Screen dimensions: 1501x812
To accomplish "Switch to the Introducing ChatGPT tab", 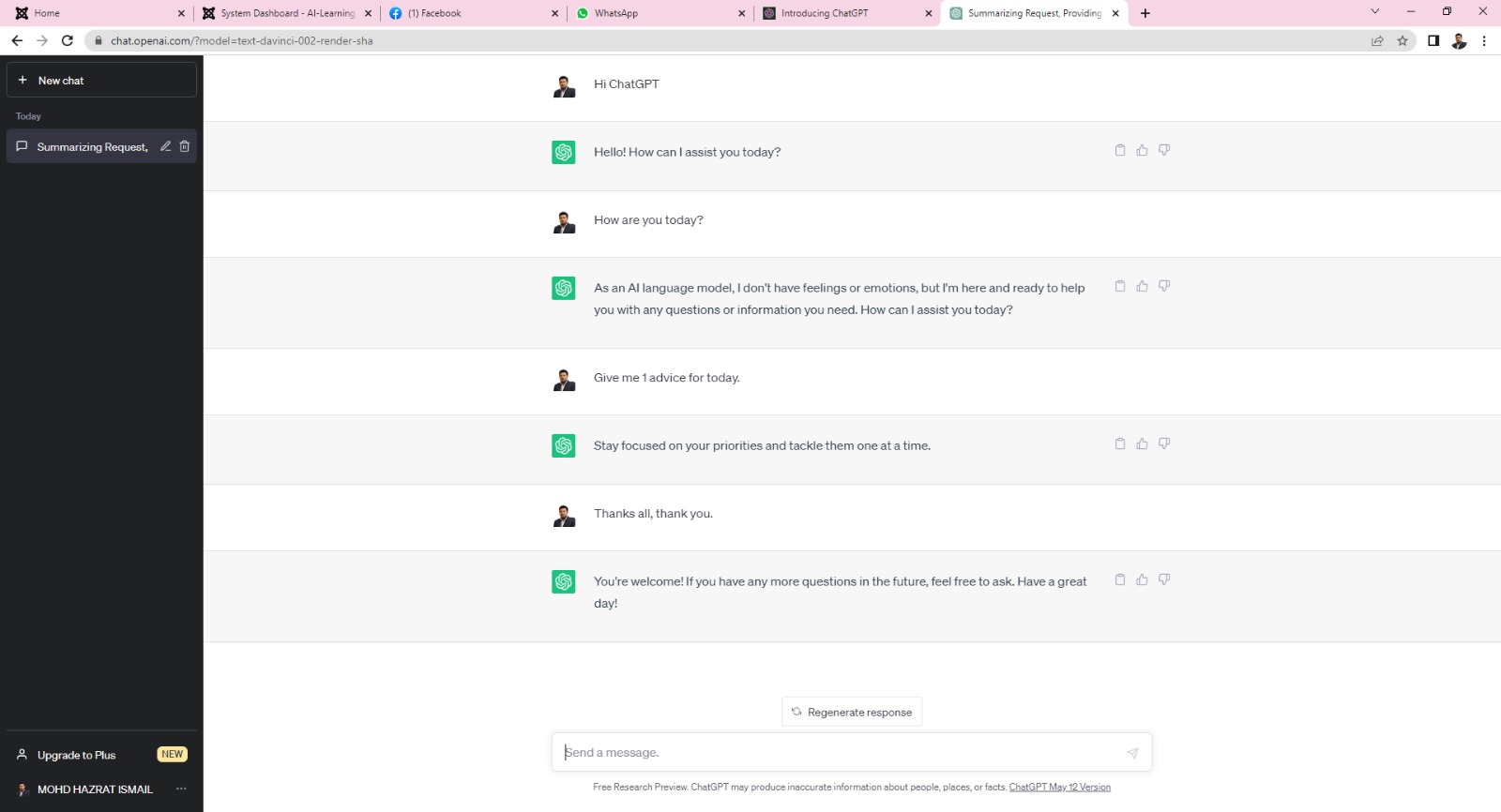I will [844, 13].
